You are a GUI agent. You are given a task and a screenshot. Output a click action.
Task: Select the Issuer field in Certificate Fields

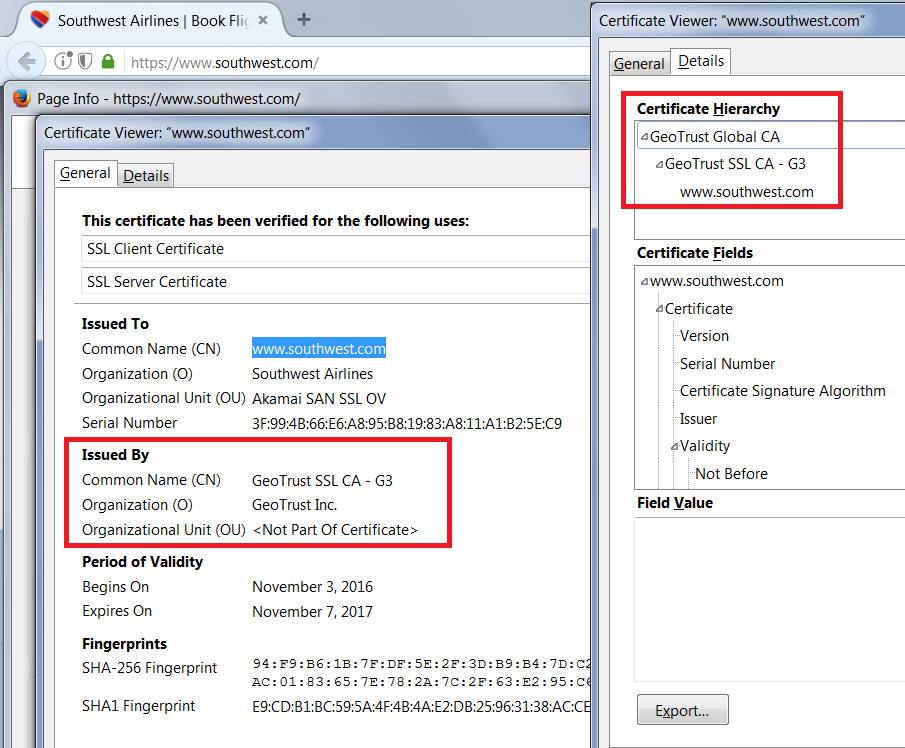[x=698, y=418]
